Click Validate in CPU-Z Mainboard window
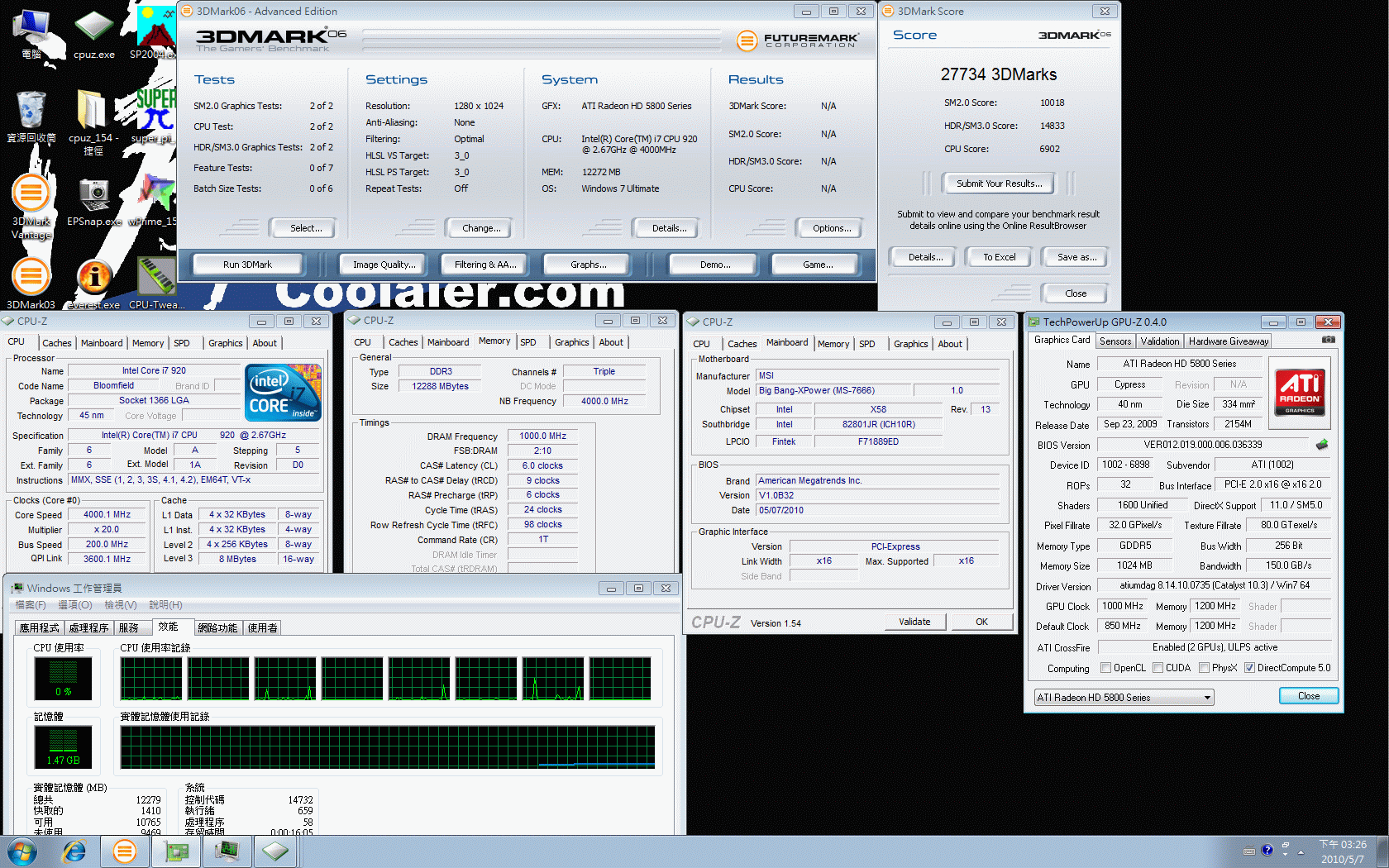1389x868 pixels. click(x=914, y=622)
